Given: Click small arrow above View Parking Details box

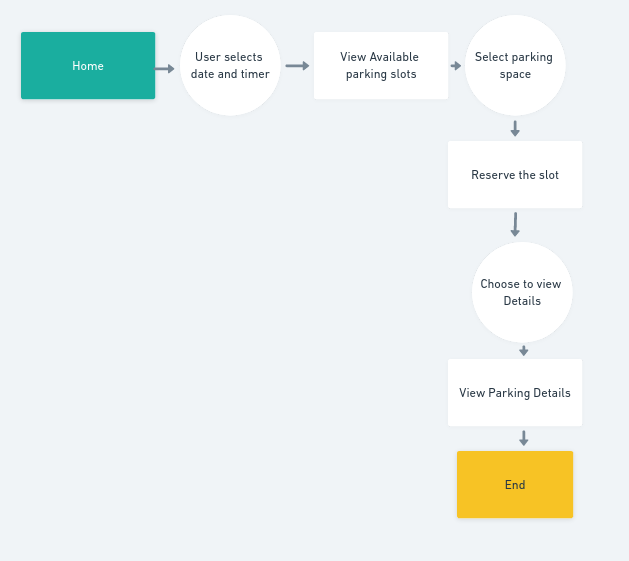Looking at the screenshot, I should pos(523,351).
